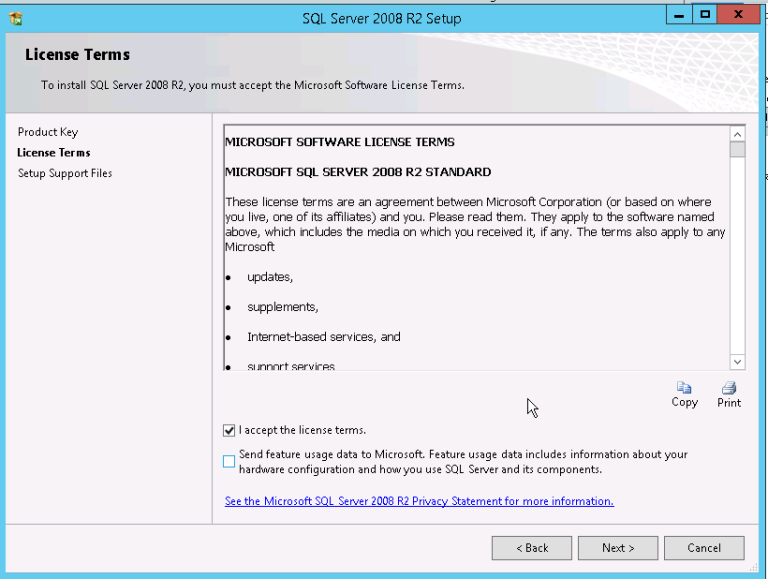The image size is (768, 579).
Task: Click the license text scroll down arrow
Action: pos(737,362)
